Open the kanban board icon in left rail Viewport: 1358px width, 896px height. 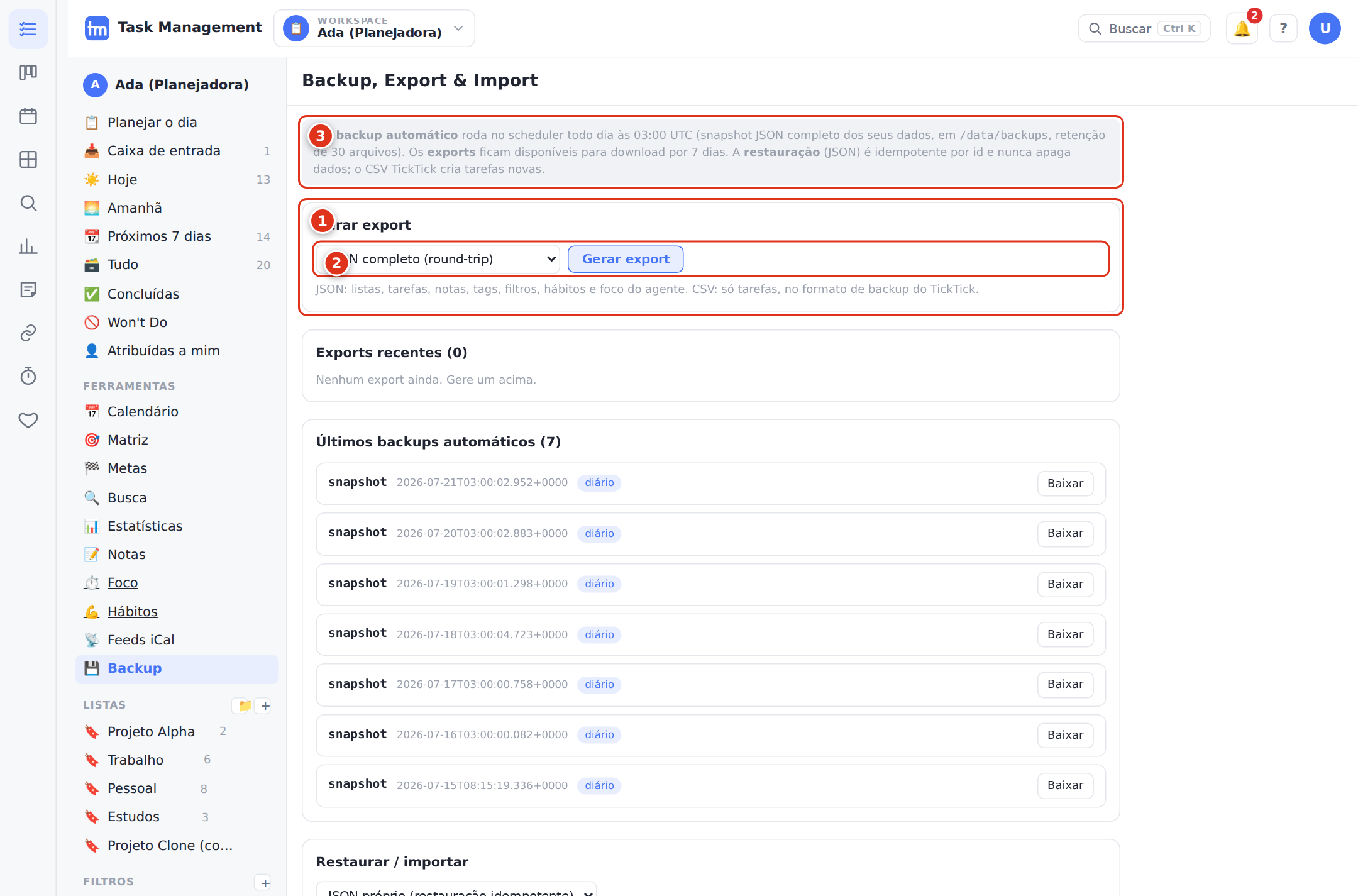pos(28,72)
